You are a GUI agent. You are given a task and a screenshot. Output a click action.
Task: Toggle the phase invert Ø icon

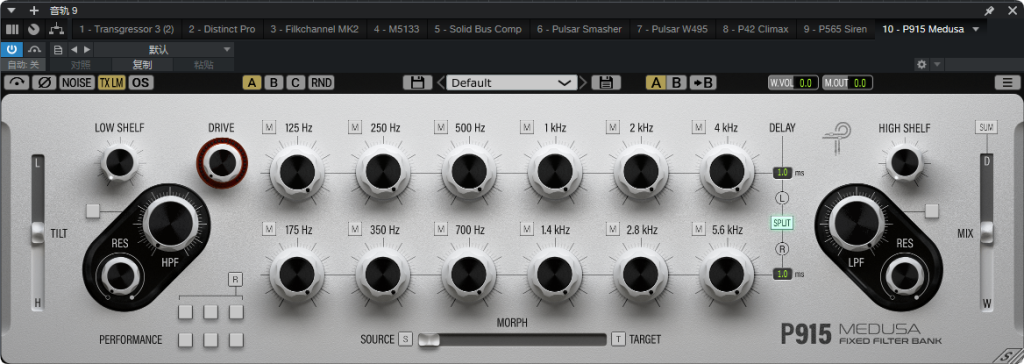[44, 82]
